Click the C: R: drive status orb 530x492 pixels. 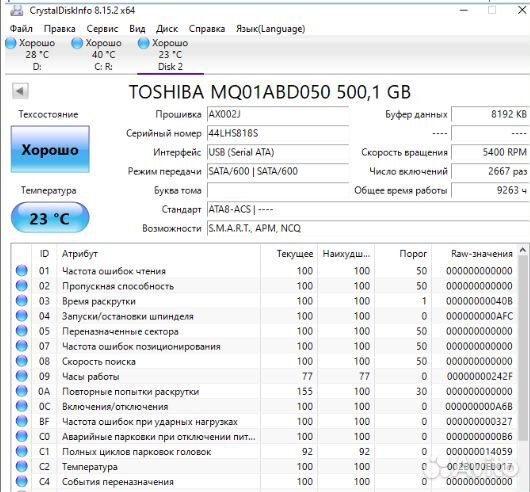pos(77,43)
